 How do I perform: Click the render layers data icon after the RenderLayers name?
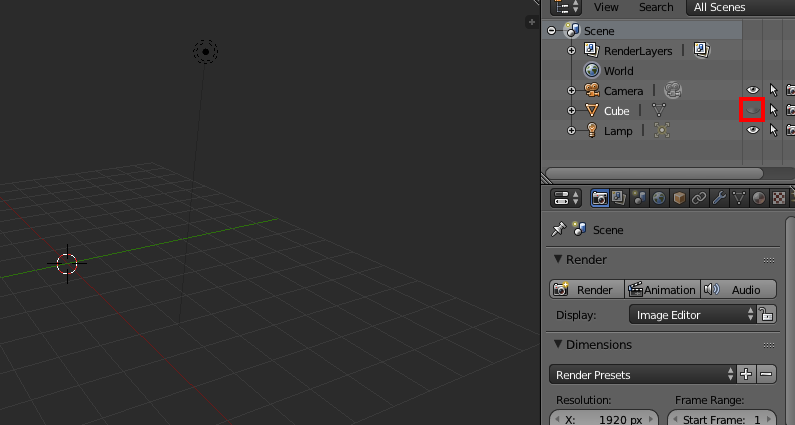702,50
